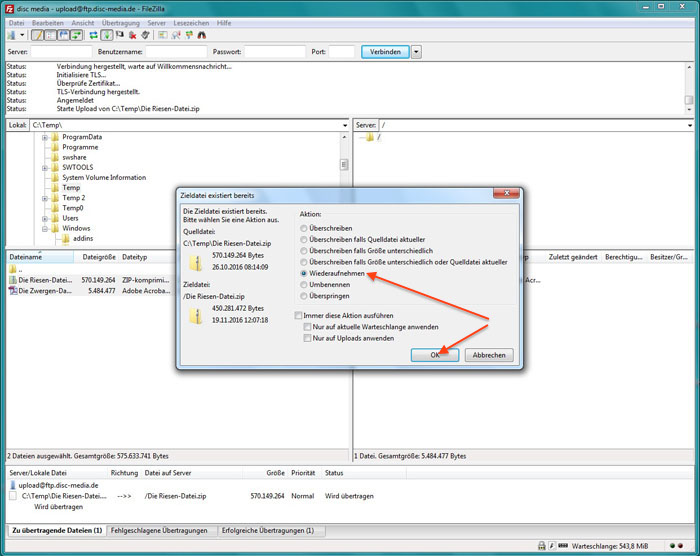Toggle the transfer queue display icon
This screenshot has width=700, height=556.
77,35
